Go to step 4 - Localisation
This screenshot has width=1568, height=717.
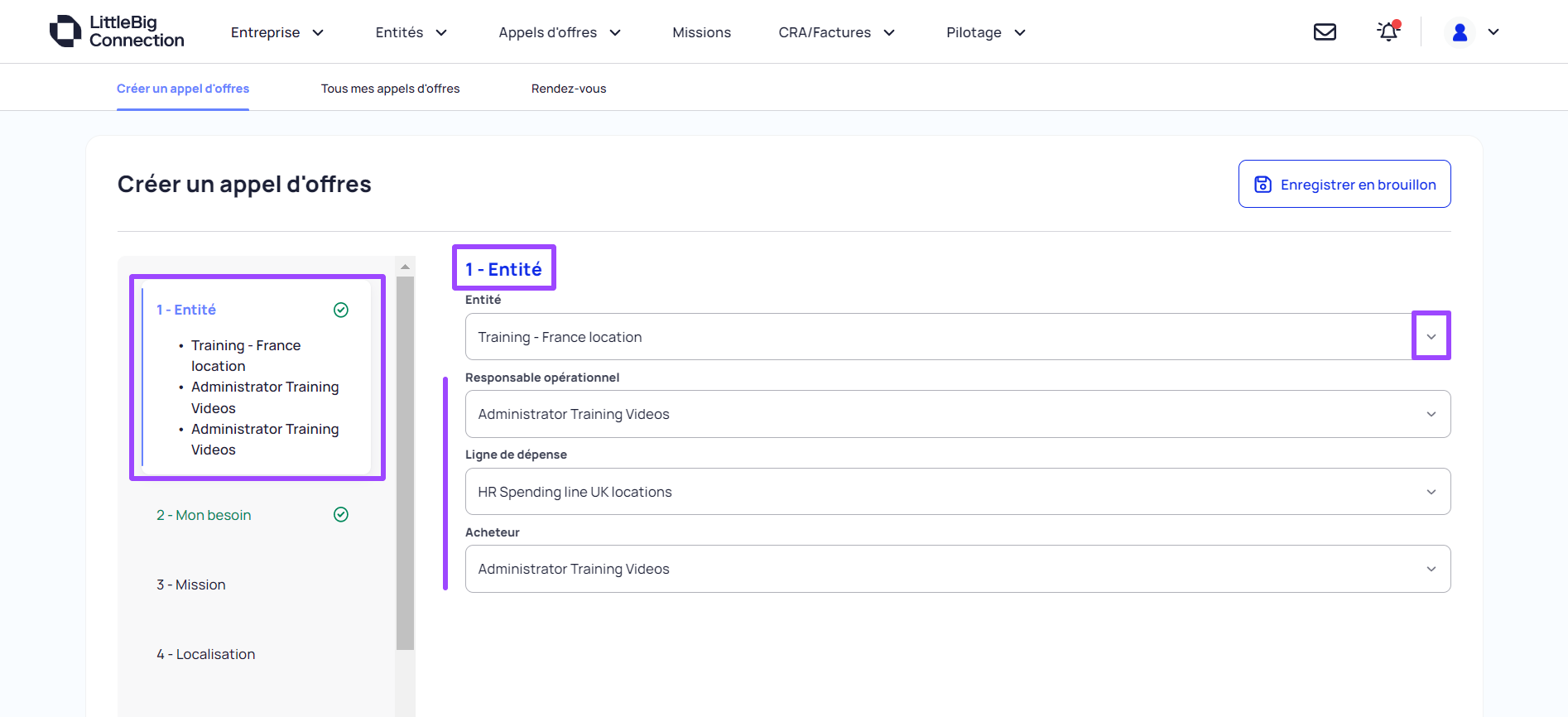pyautogui.click(x=206, y=654)
